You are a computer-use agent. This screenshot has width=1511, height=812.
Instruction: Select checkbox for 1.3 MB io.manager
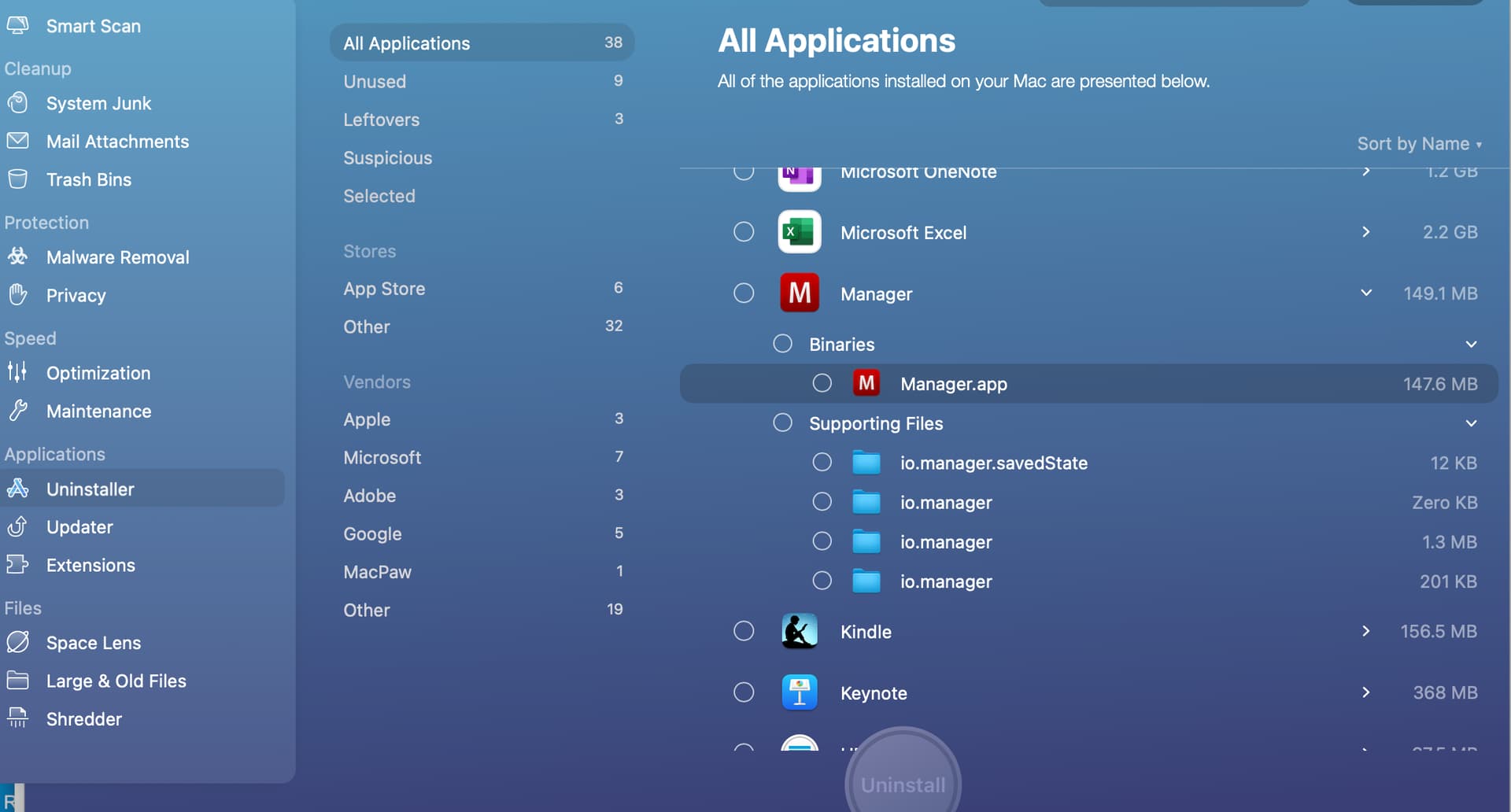tap(822, 541)
